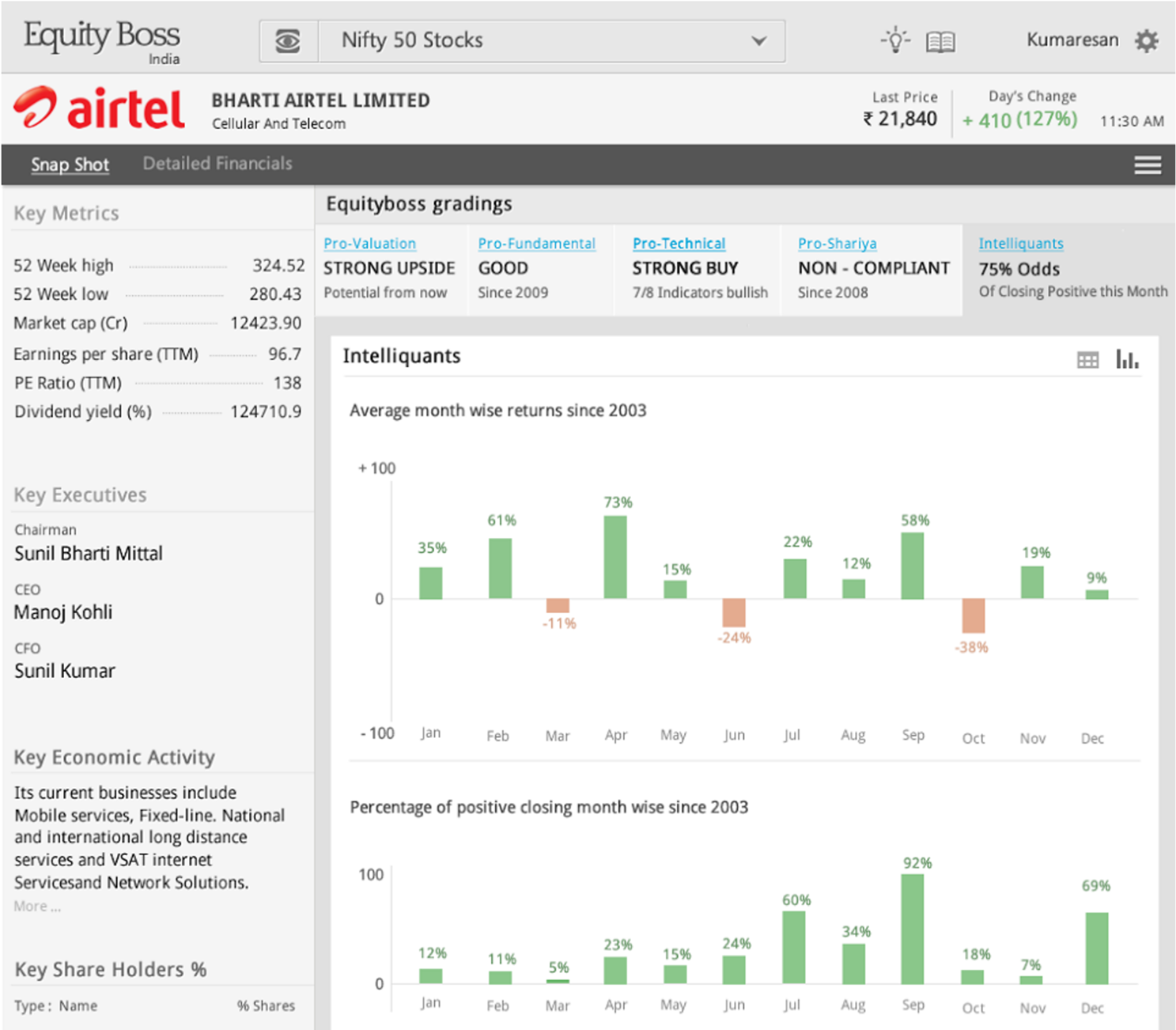The width and height of the screenshot is (1176, 1030).
Task: Click the Cellular And Telecom sector label
Action: [x=278, y=123]
